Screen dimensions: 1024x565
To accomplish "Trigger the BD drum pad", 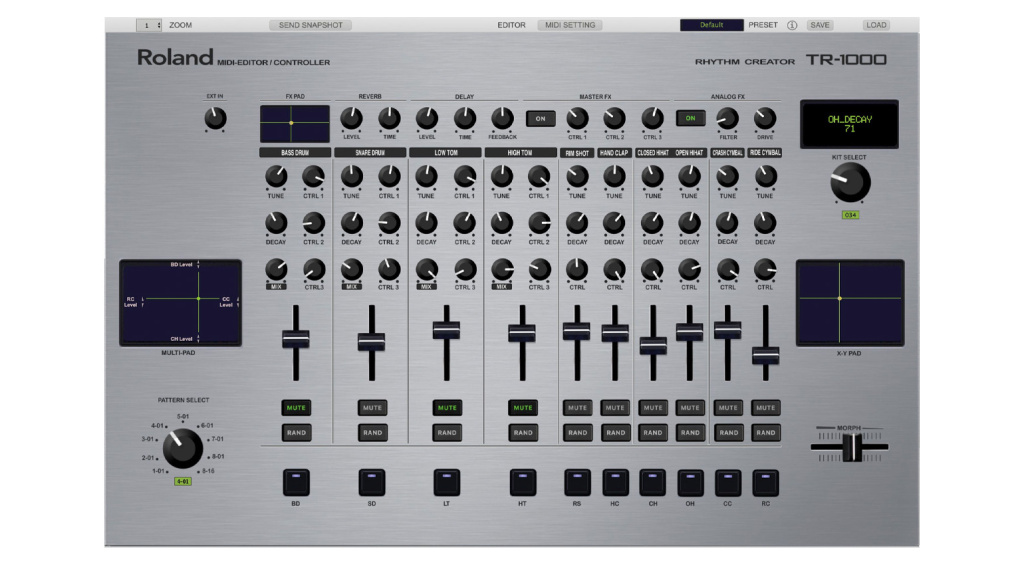I will pyautogui.click(x=296, y=483).
